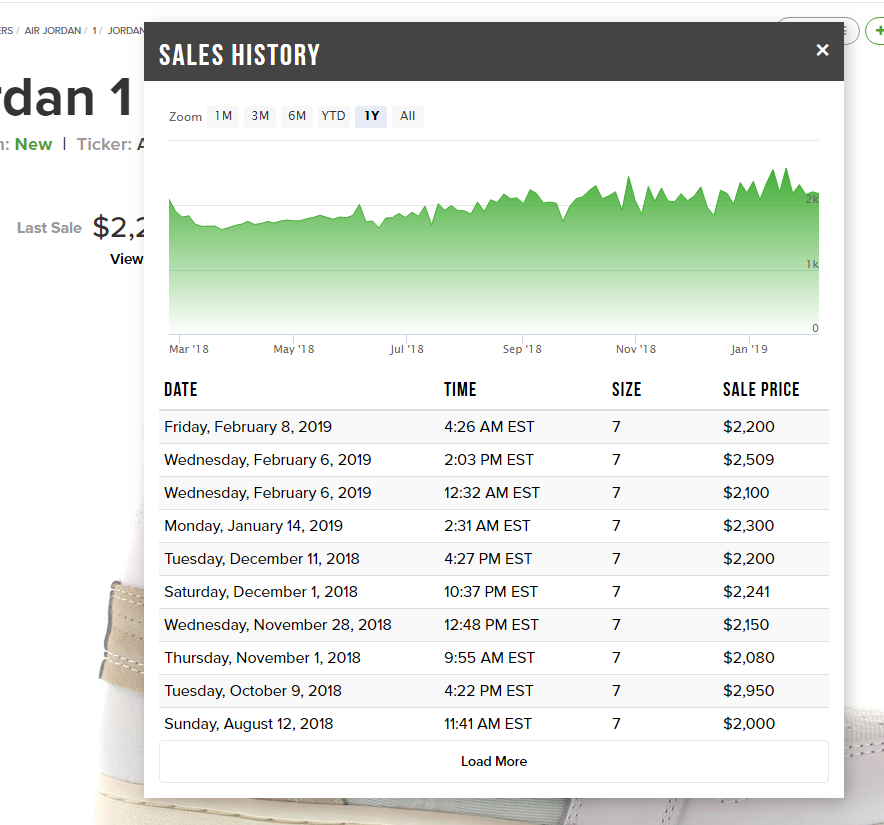Image resolution: width=884 pixels, height=825 pixels.
Task: Click the Size column header
Action: tap(626, 390)
